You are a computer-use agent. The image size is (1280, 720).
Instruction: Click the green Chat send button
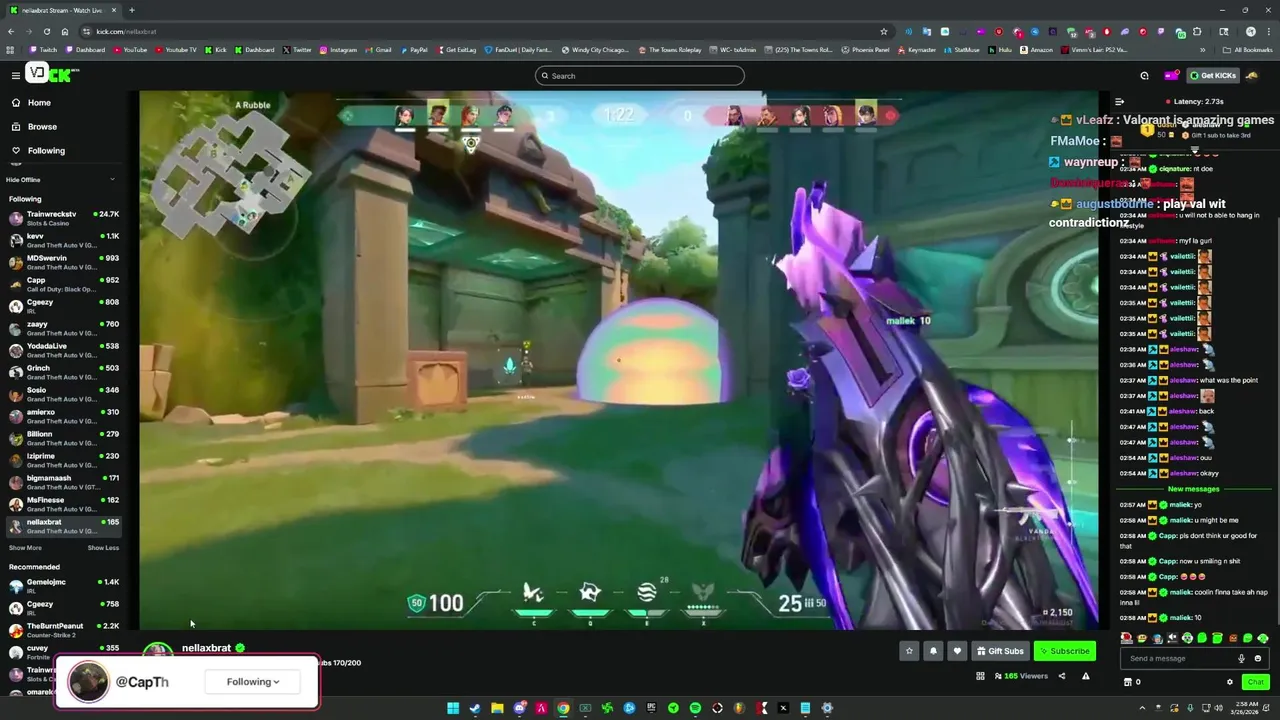coord(1255,682)
